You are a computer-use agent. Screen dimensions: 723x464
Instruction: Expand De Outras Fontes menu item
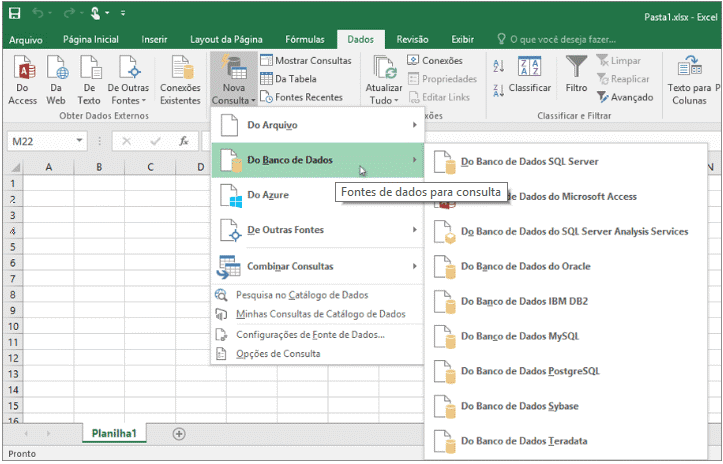tap(318, 230)
